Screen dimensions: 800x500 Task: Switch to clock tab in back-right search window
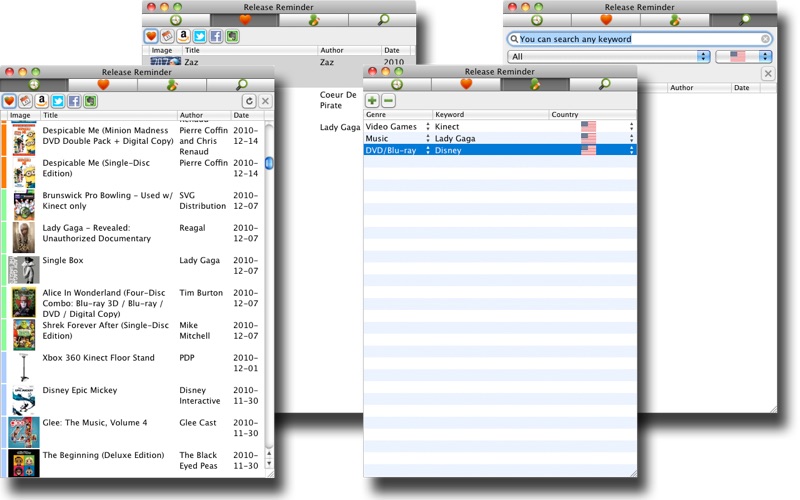pos(537,20)
